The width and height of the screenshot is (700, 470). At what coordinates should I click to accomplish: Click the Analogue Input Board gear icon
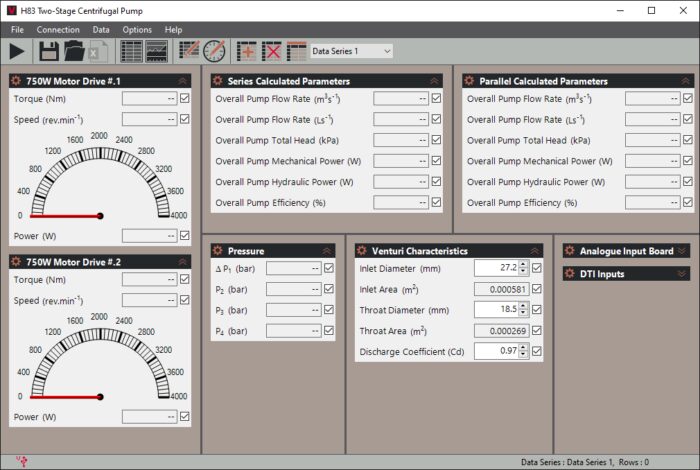pyautogui.click(x=570, y=250)
